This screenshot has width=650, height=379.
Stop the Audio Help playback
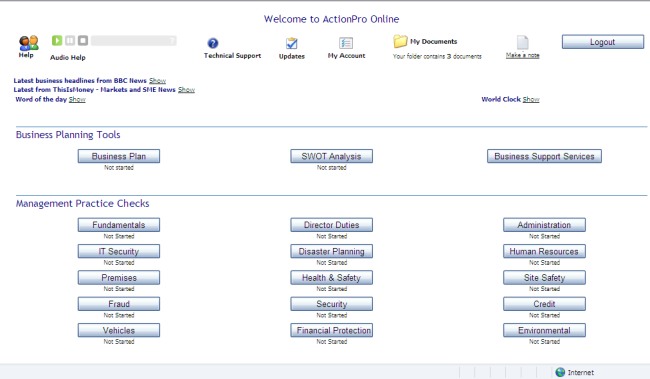click(x=83, y=40)
